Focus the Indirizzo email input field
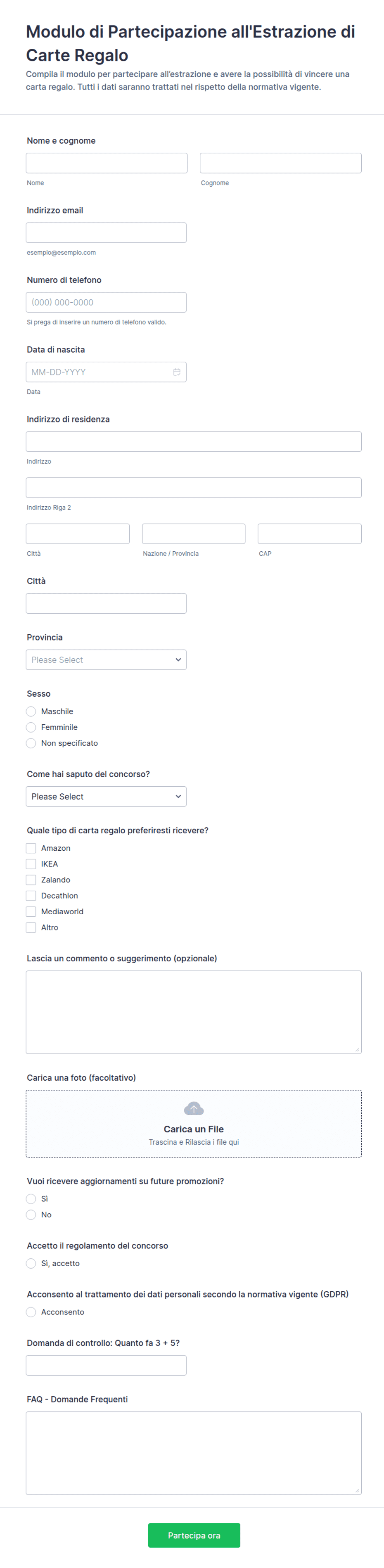This screenshot has height=1568, width=384. [106, 232]
